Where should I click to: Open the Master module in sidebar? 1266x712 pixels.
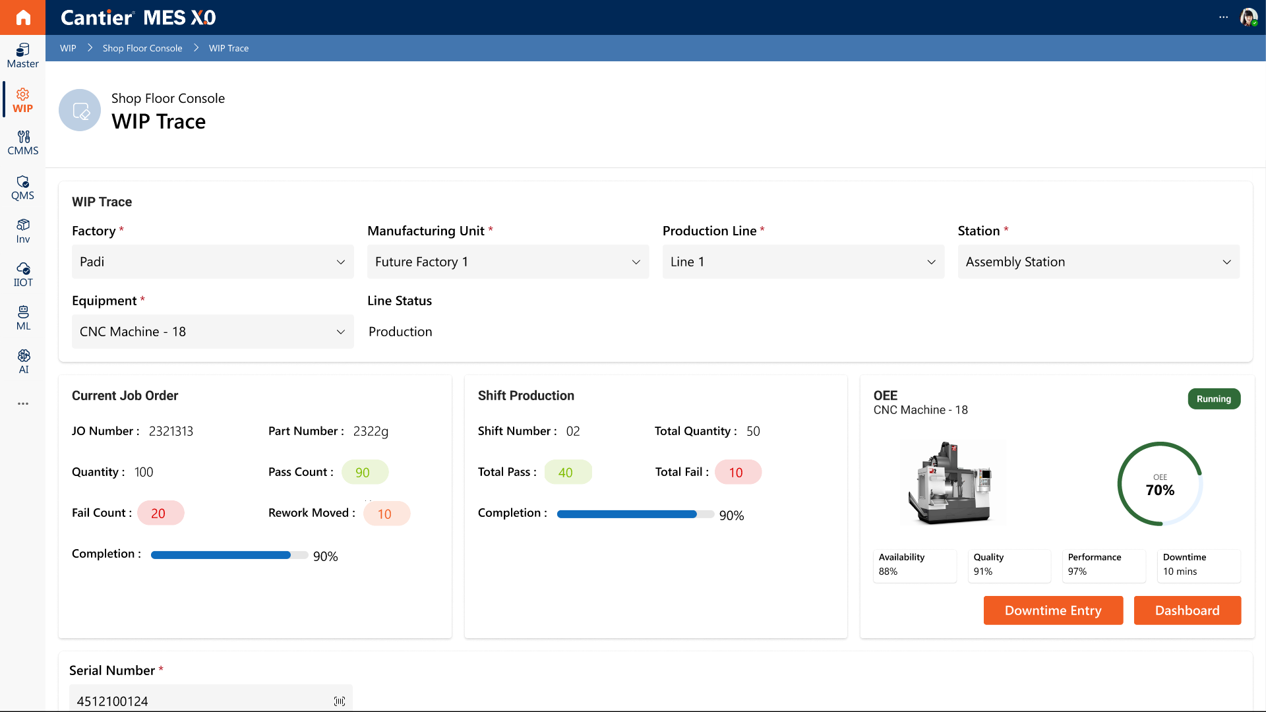(x=23, y=56)
